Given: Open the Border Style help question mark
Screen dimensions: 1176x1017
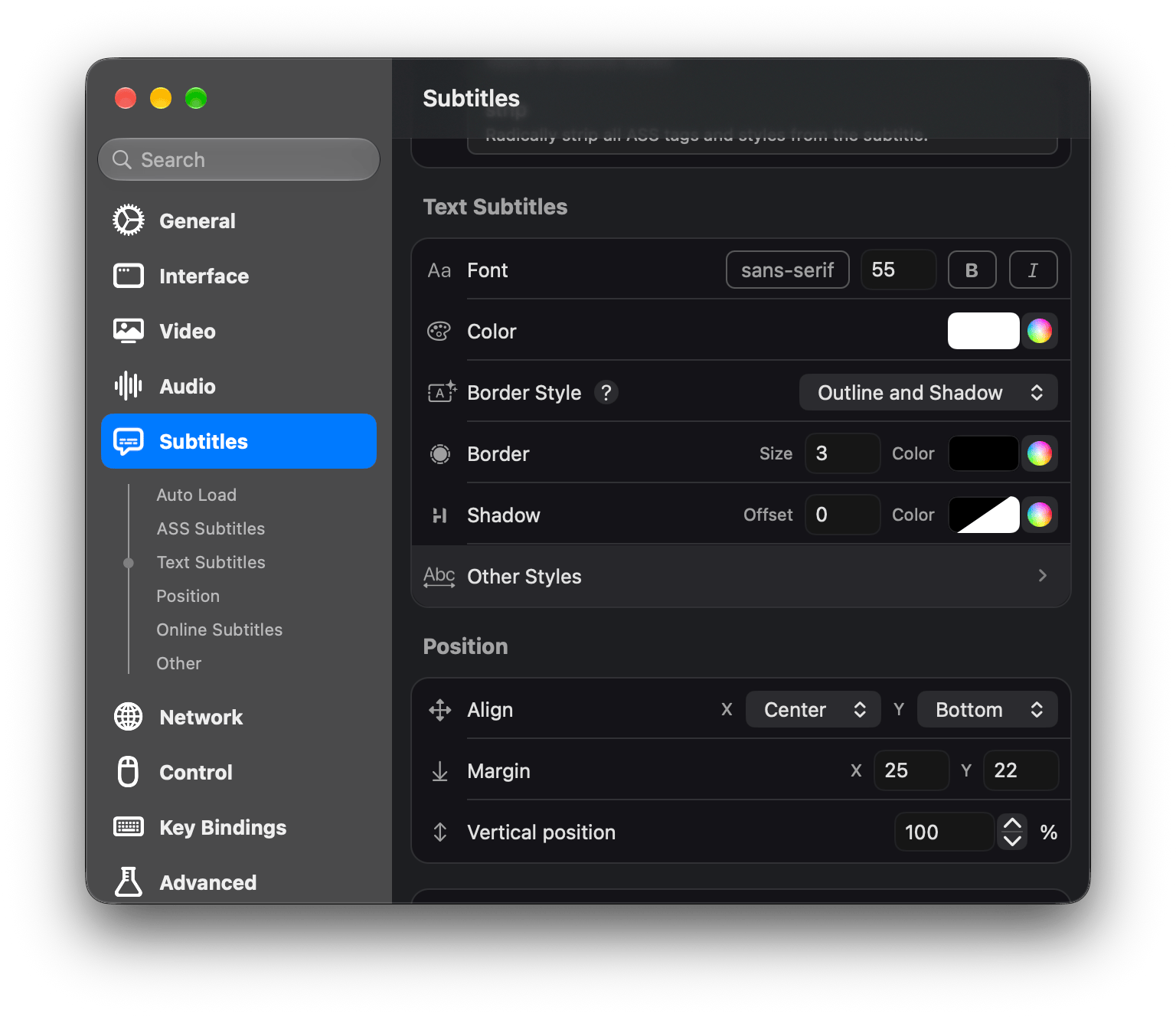Looking at the screenshot, I should pyautogui.click(x=606, y=393).
